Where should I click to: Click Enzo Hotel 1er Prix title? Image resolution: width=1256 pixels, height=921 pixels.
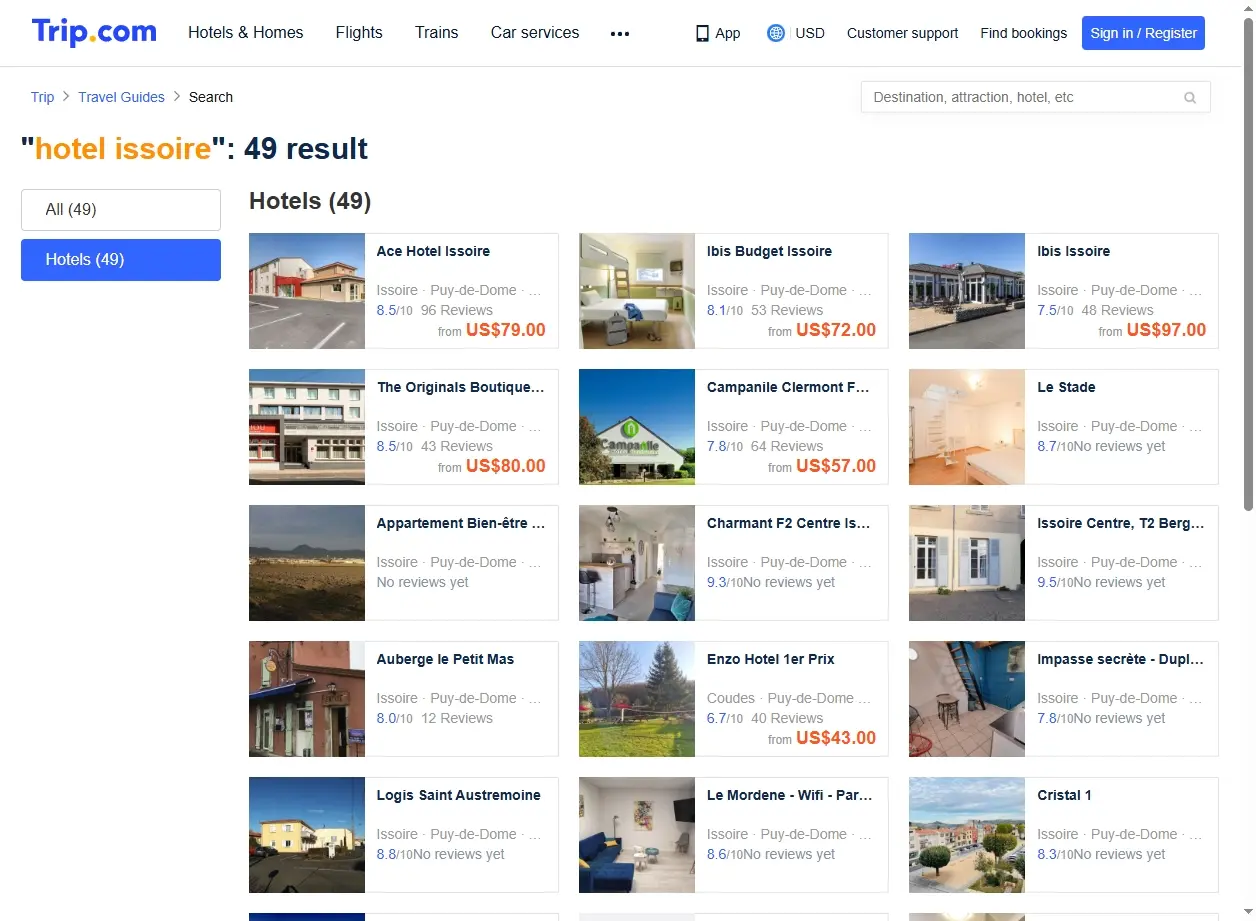770,659
